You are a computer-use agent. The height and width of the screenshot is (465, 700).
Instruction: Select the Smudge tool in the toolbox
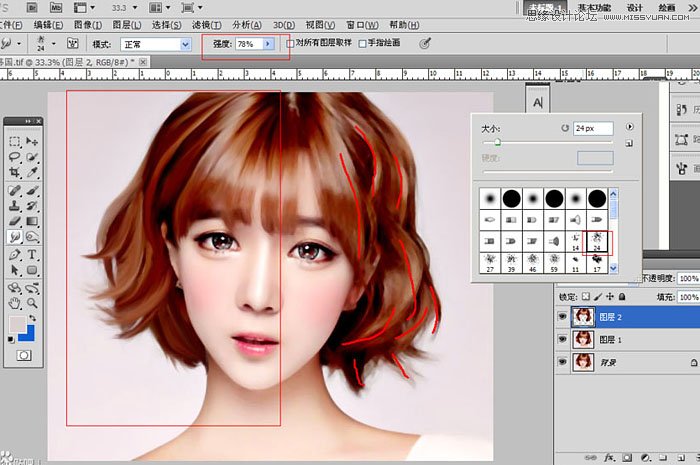15,237
